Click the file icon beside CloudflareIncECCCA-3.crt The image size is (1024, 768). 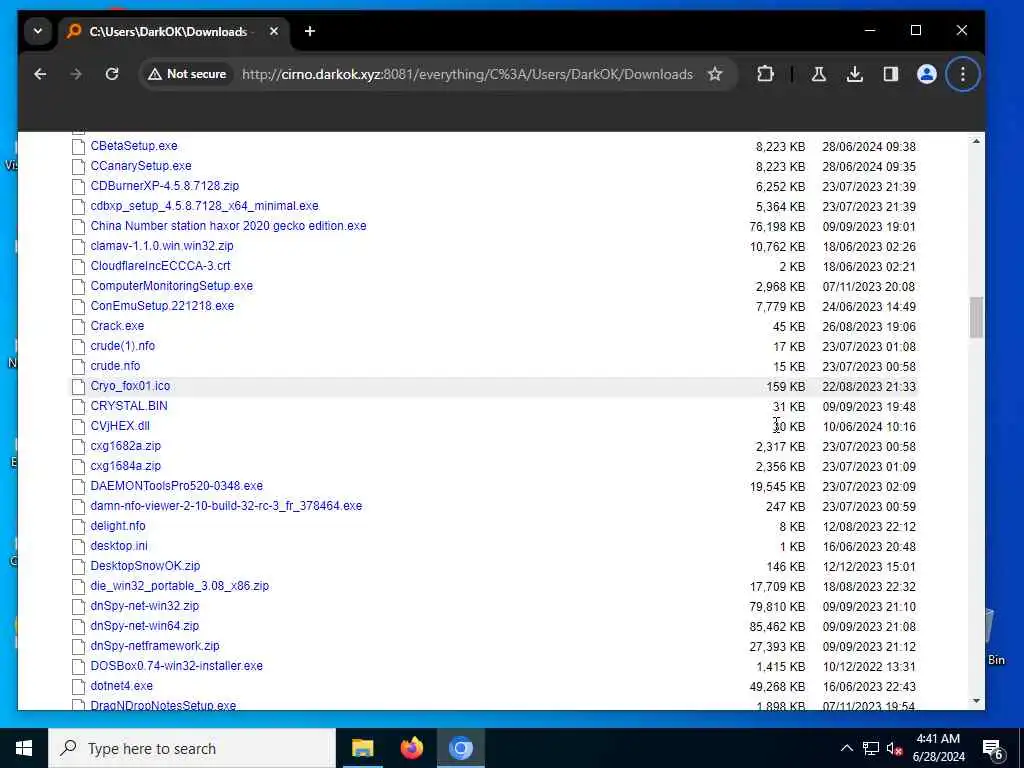78,266
